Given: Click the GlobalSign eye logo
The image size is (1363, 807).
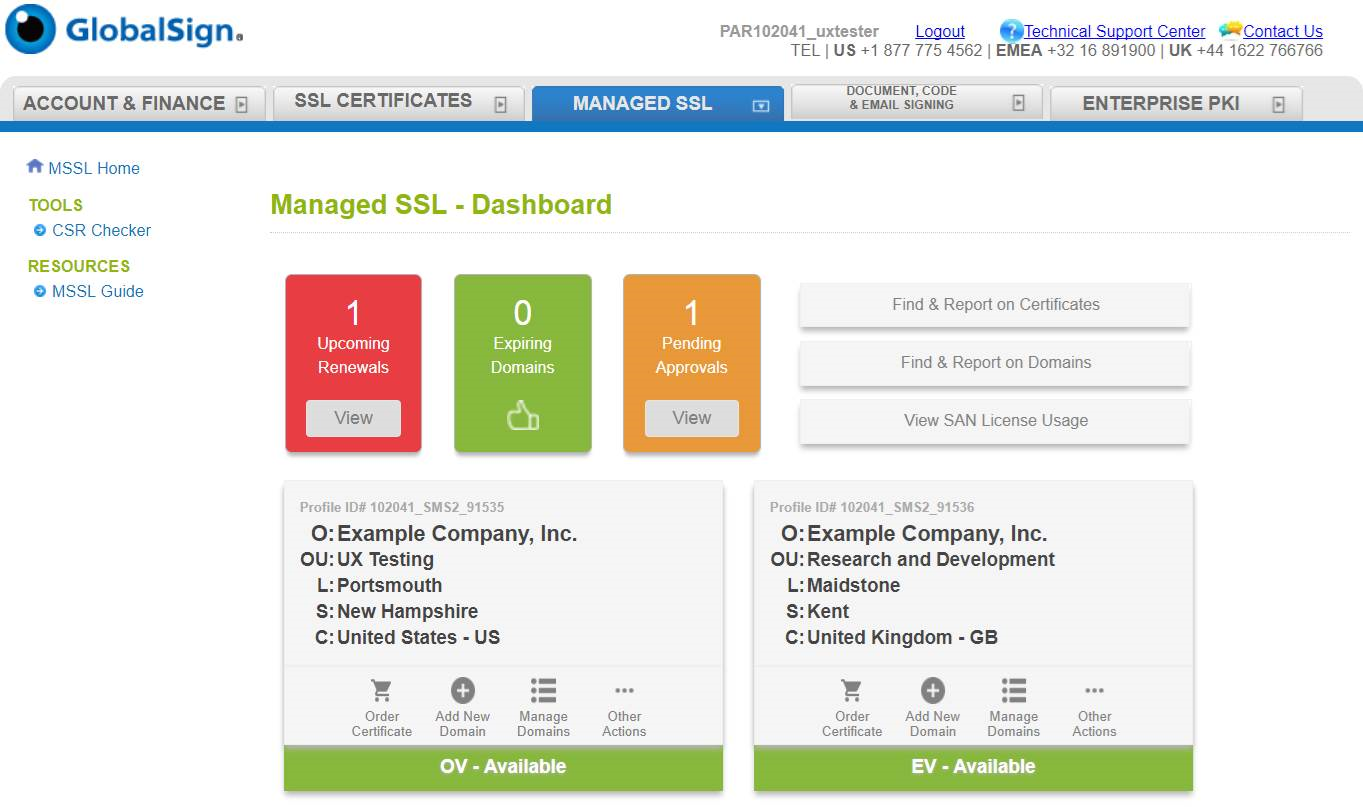Looking at the screenshot, I should [31, 29].
